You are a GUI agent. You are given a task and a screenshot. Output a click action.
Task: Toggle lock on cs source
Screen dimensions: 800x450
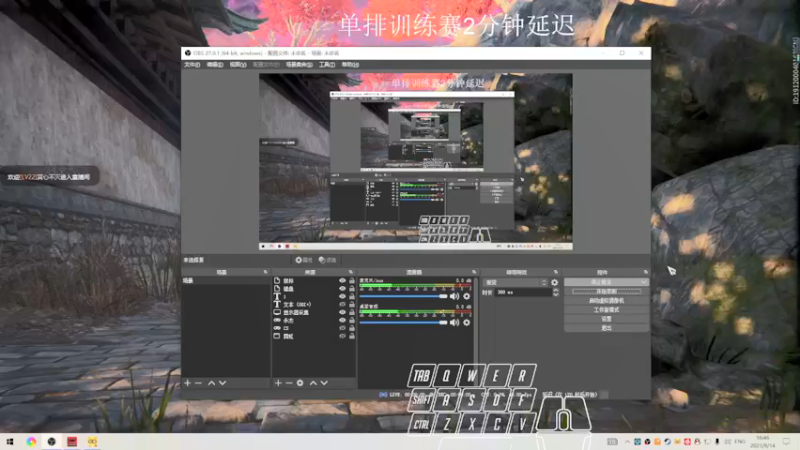point(352,328)
